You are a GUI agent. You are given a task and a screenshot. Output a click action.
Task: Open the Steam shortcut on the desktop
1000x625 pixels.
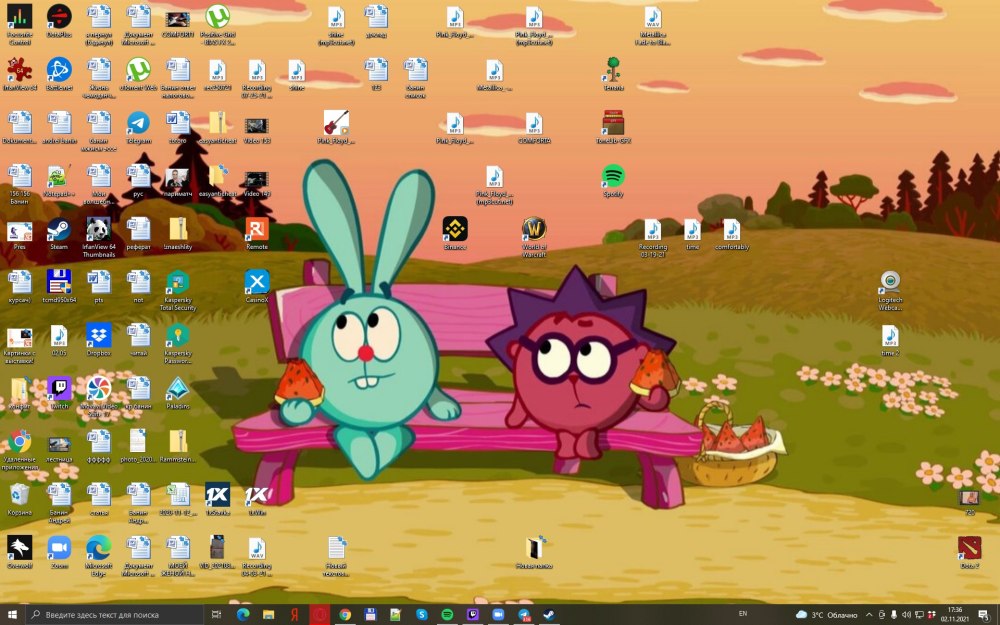pyautogui.click(x=59, y=233)
